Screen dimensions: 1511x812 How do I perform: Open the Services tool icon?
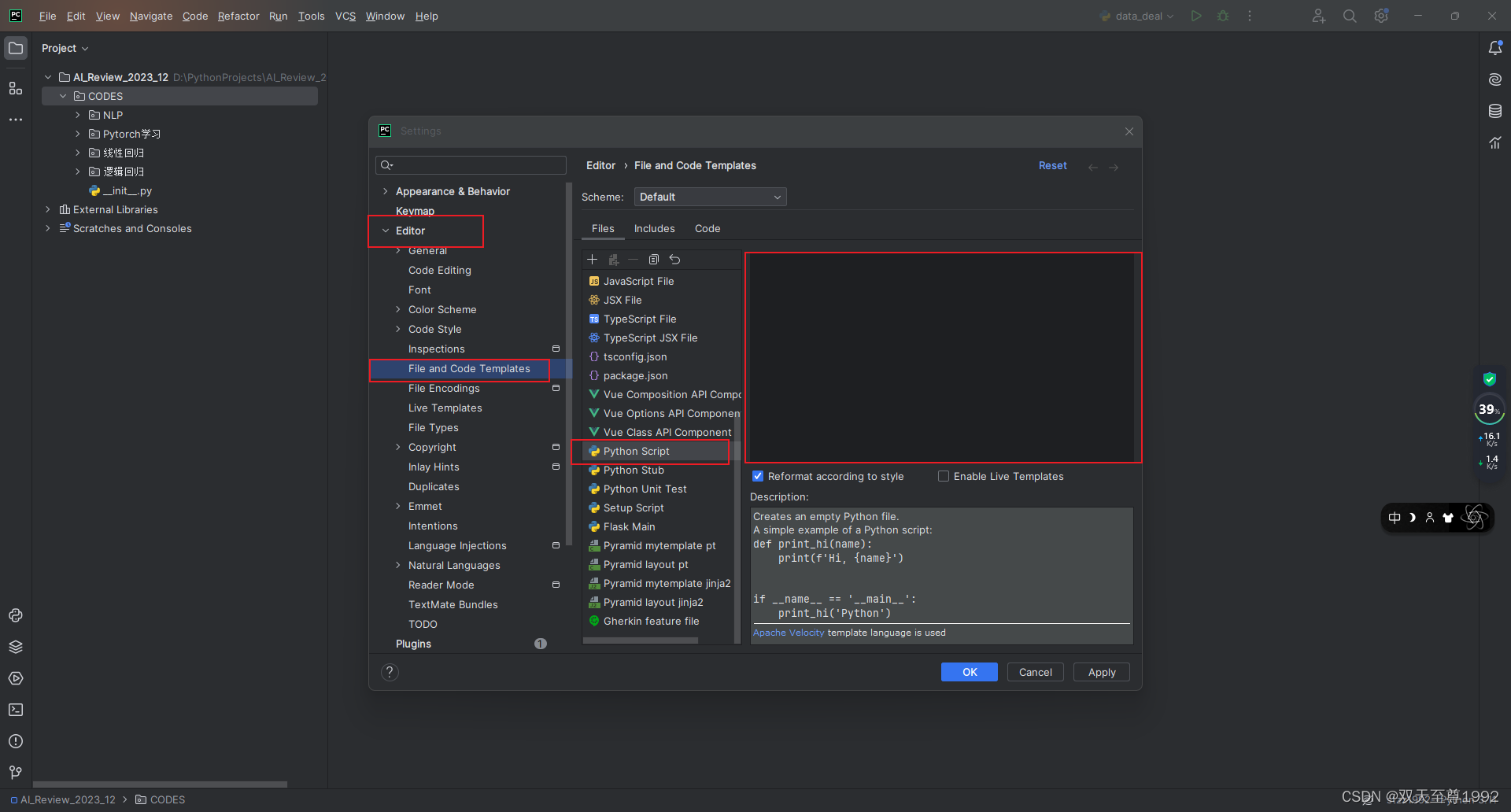click(x=16, y=678)
